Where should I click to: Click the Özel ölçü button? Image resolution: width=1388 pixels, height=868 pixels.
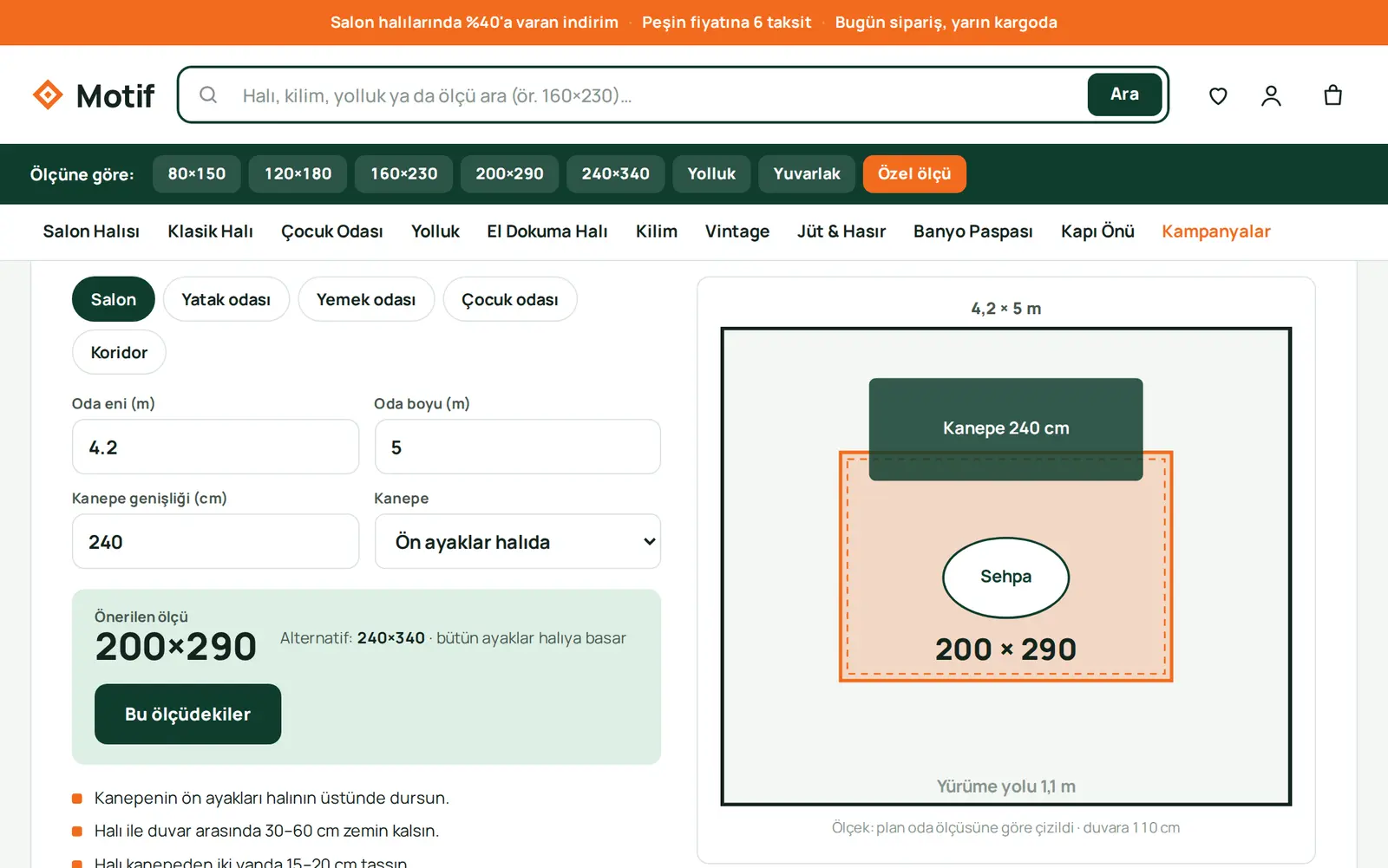(x=914, y=174)
